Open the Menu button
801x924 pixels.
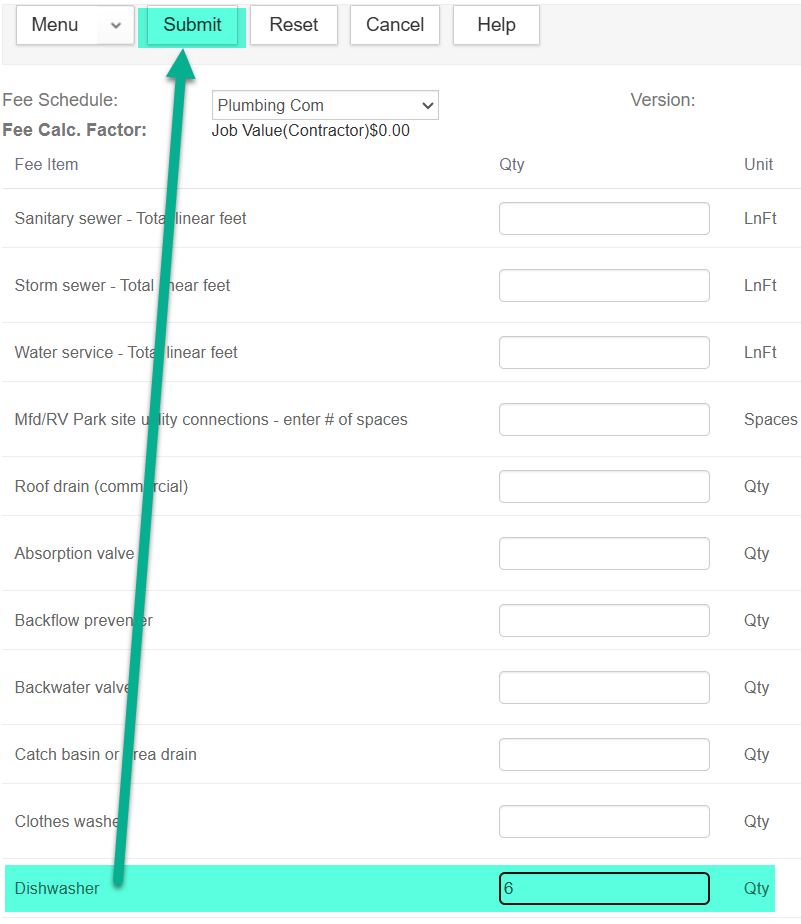click(x=56, y=25)
